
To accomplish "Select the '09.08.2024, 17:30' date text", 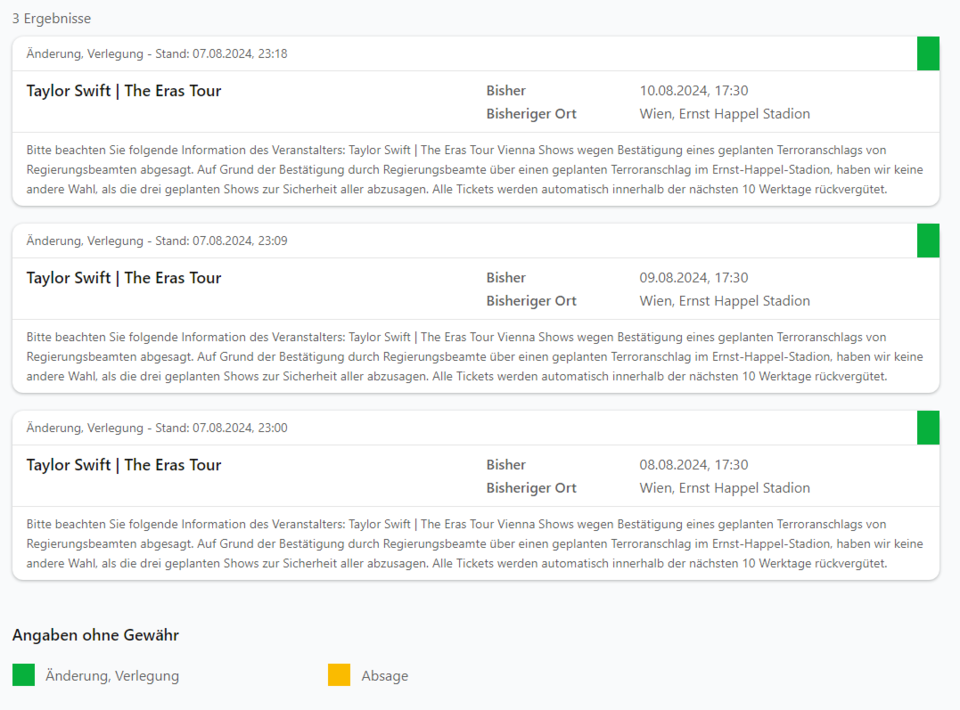I will [x=693, y=278].
